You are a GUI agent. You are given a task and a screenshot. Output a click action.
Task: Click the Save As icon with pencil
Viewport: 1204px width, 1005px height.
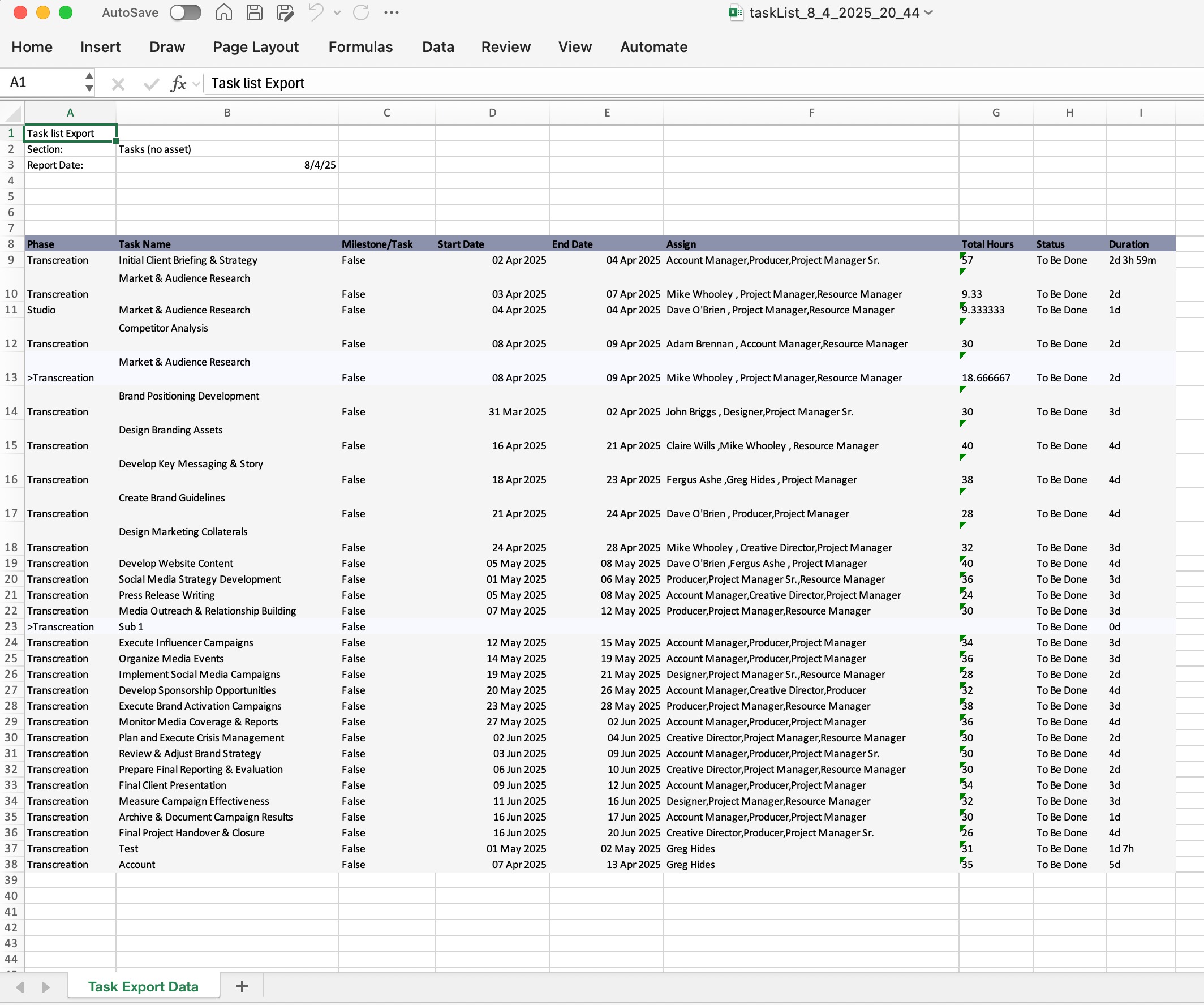tap(285, 12)
